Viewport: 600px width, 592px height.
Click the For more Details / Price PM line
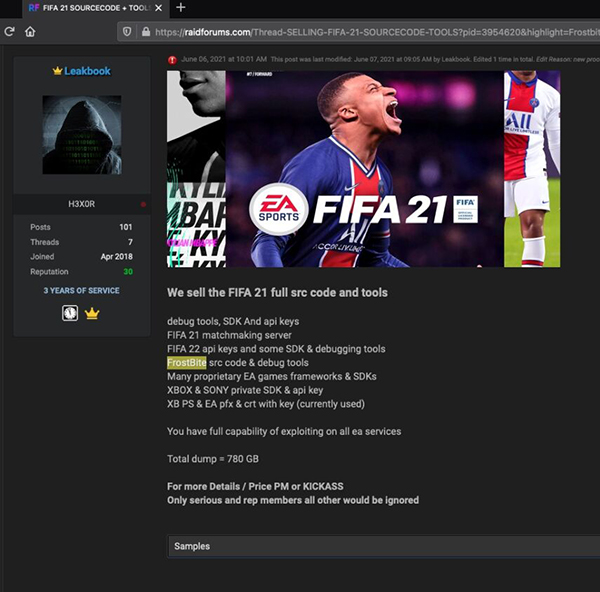point(255,486)
